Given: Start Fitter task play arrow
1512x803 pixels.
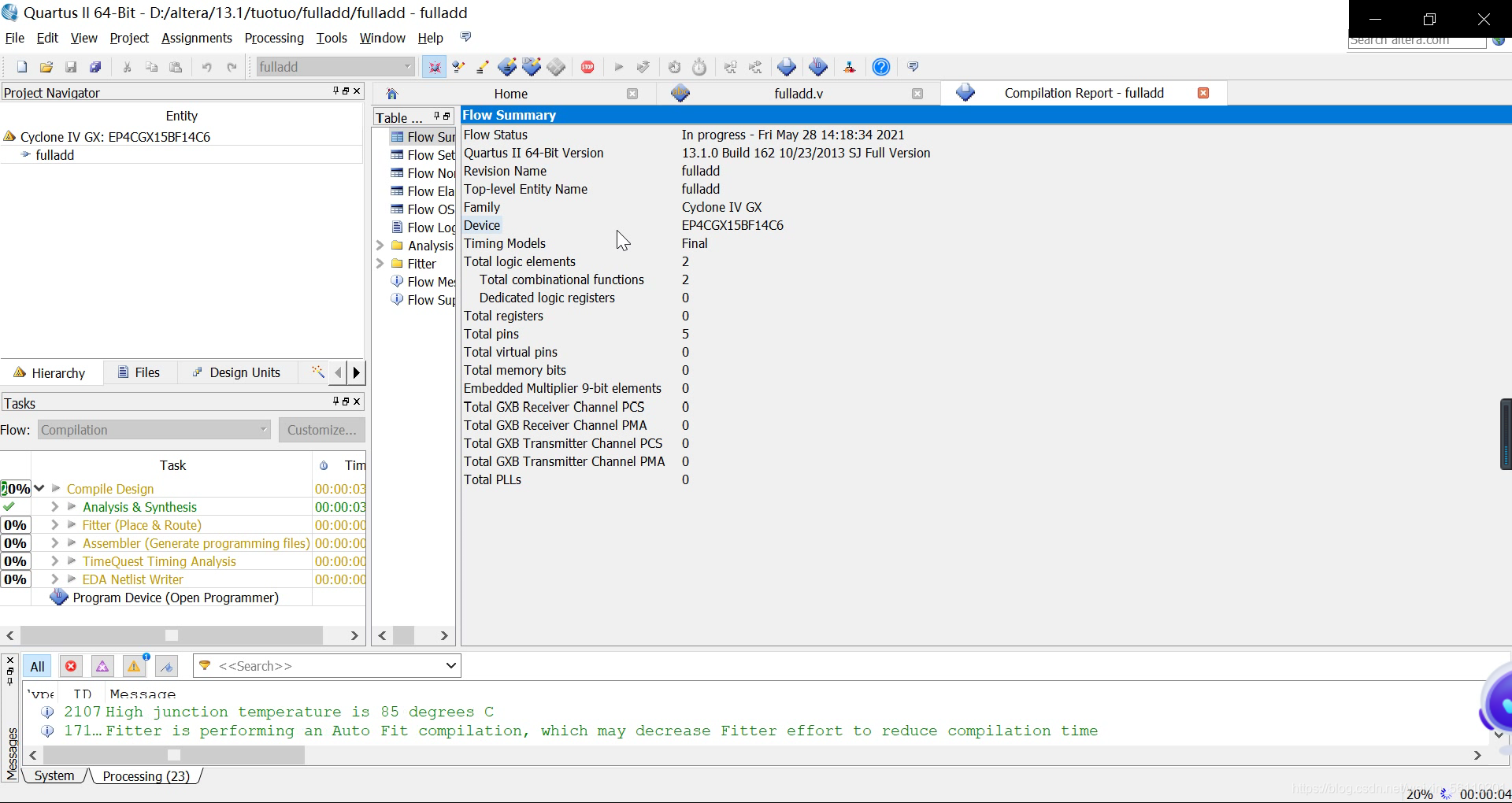Looking at the screenshot, I should [x=72, y=525].
